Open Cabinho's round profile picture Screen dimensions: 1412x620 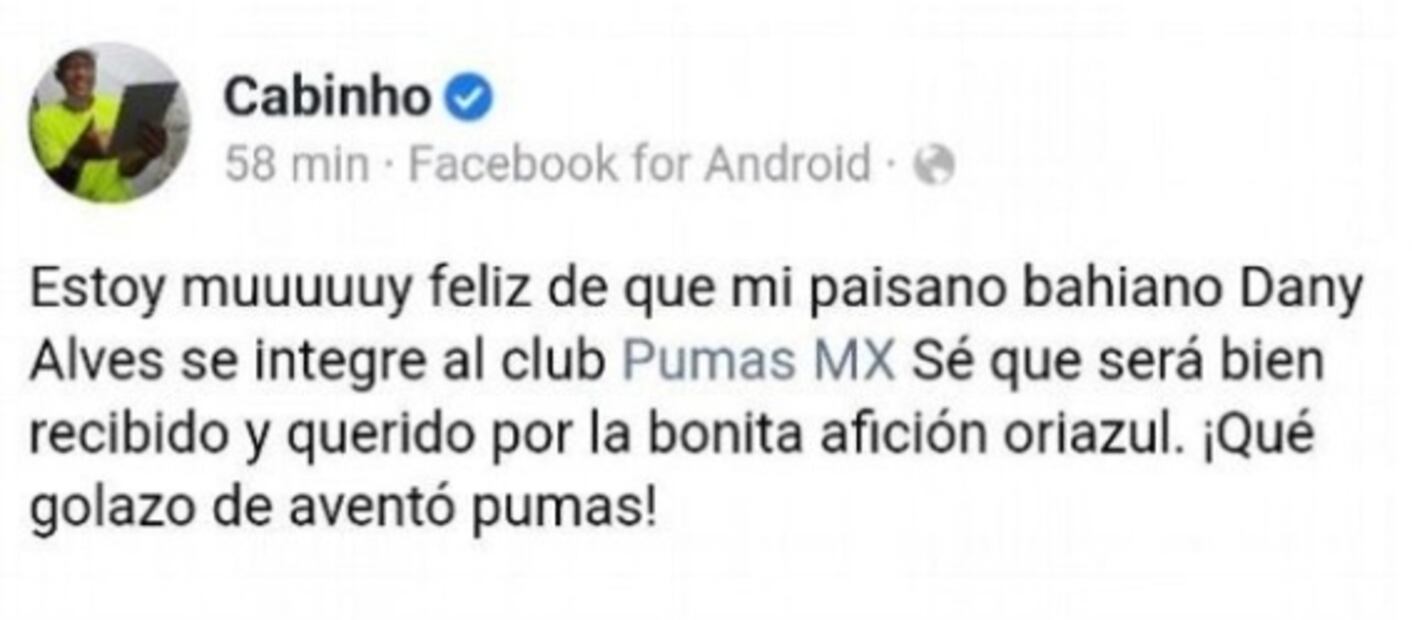click(x=109, y=123)
